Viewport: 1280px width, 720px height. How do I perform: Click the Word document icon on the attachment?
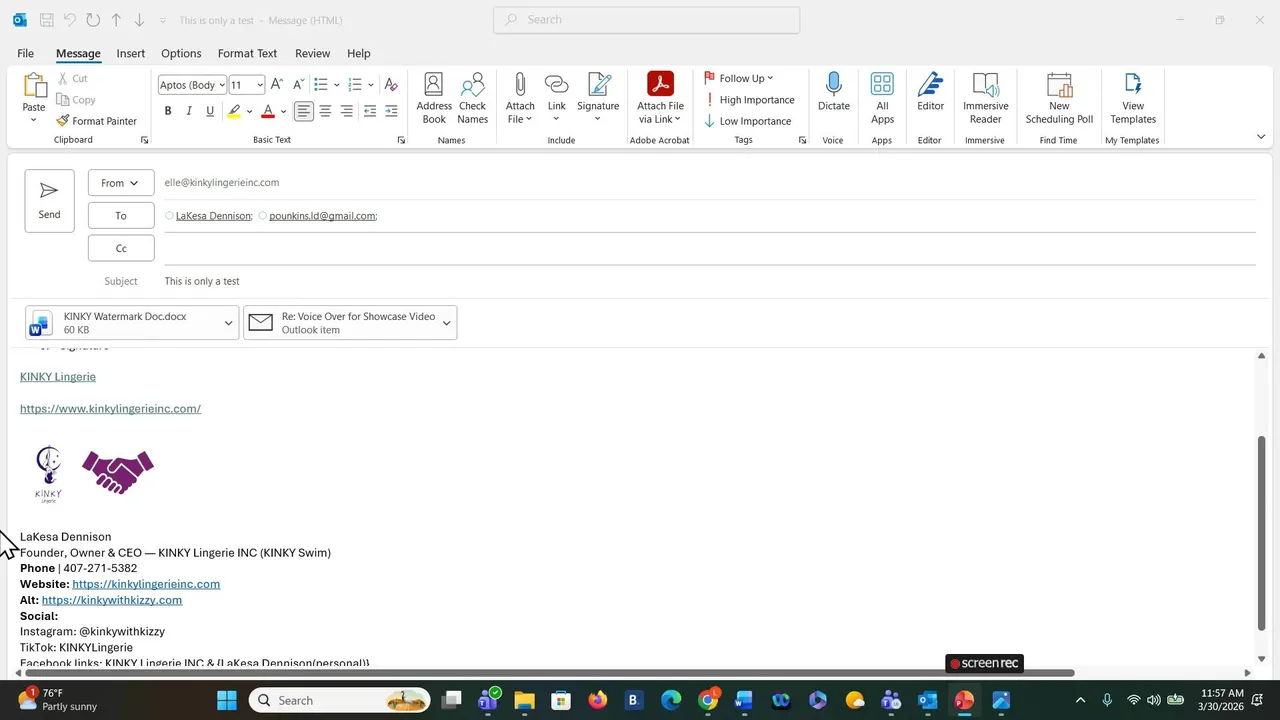[x=41, y=322]
